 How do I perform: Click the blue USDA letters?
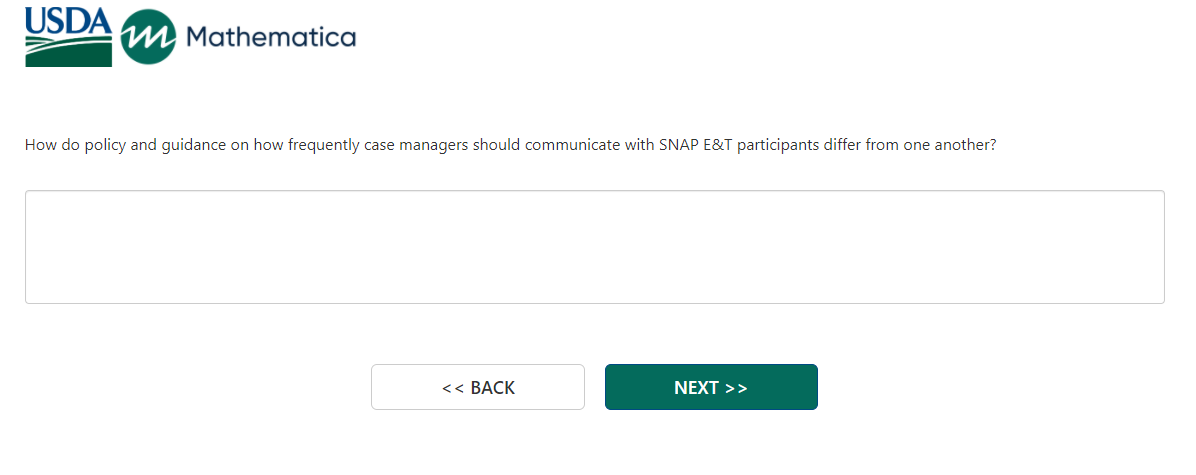coord(68,22)
